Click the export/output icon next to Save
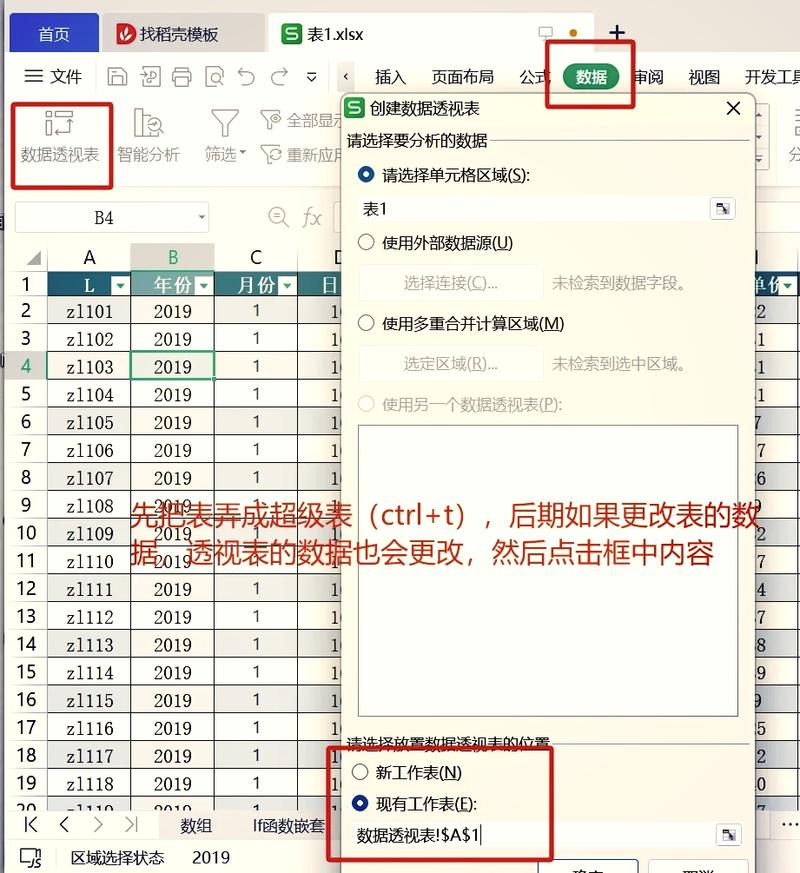This screenshot has width=800, height=873. click(150, 76)
